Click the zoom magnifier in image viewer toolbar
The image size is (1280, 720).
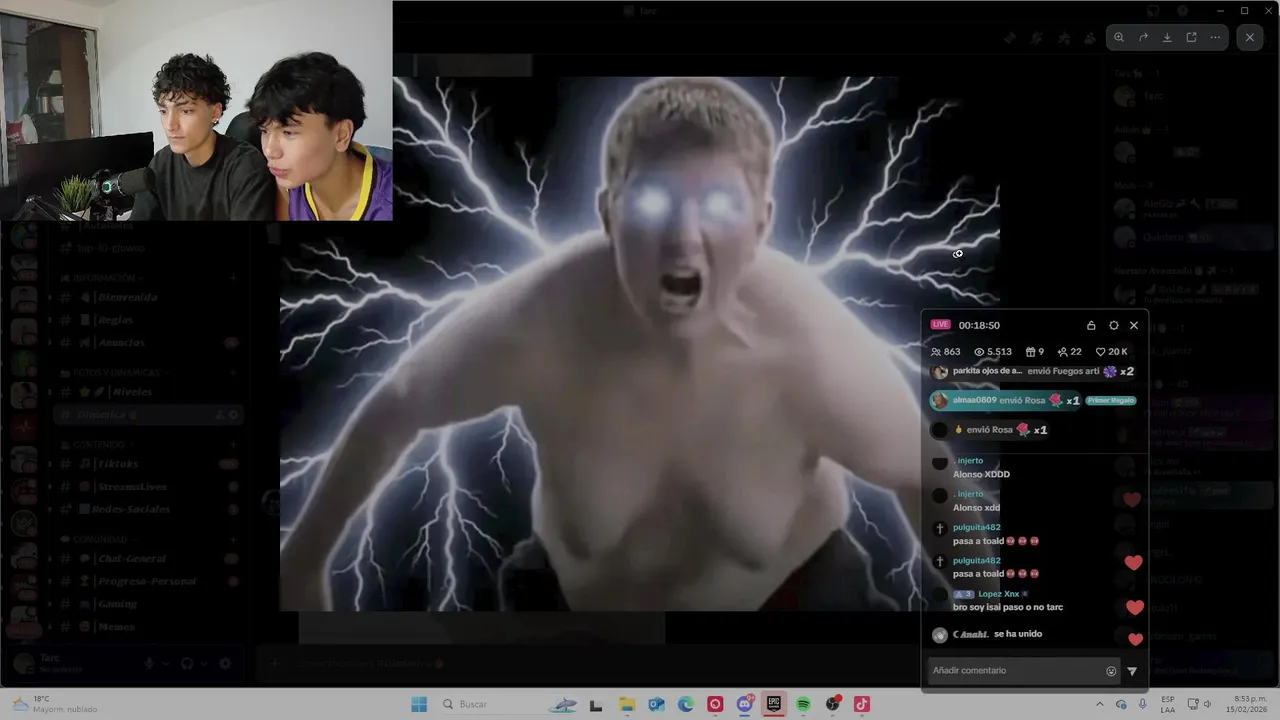click(1119, 37)
